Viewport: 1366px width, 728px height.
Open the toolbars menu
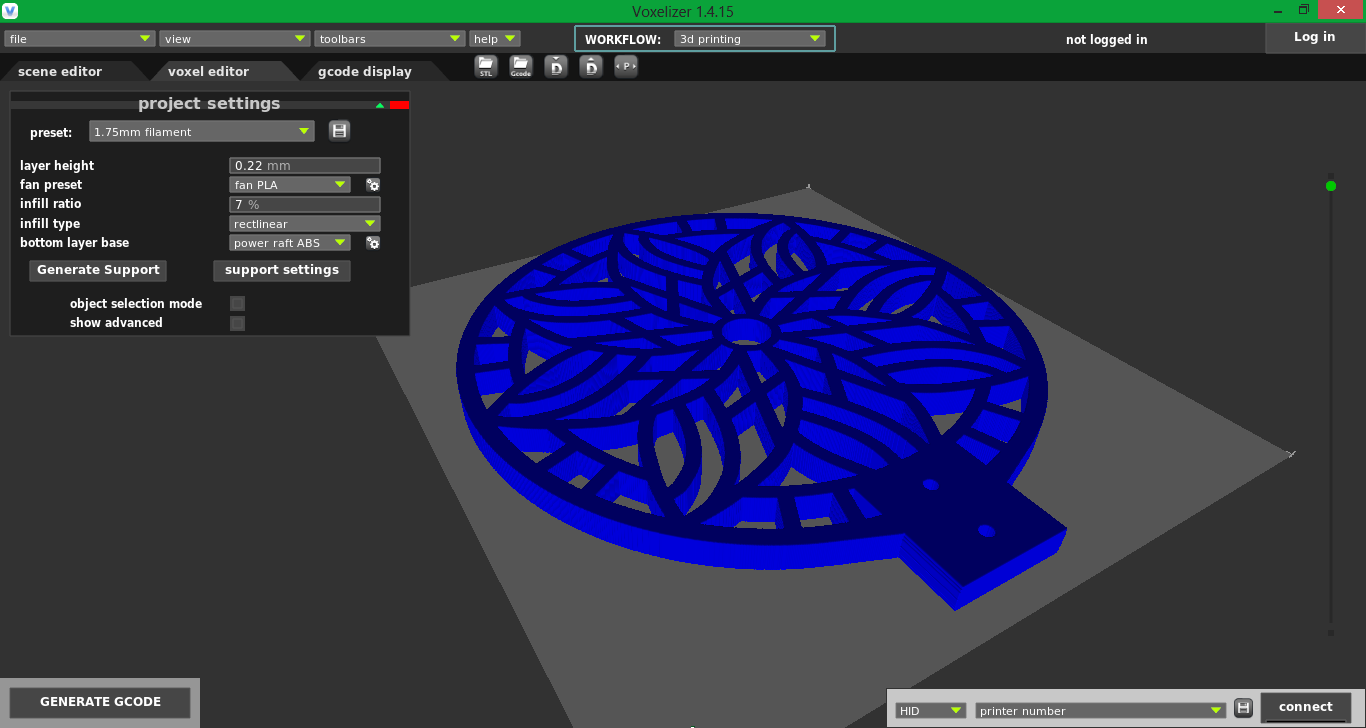coord(390,39)
